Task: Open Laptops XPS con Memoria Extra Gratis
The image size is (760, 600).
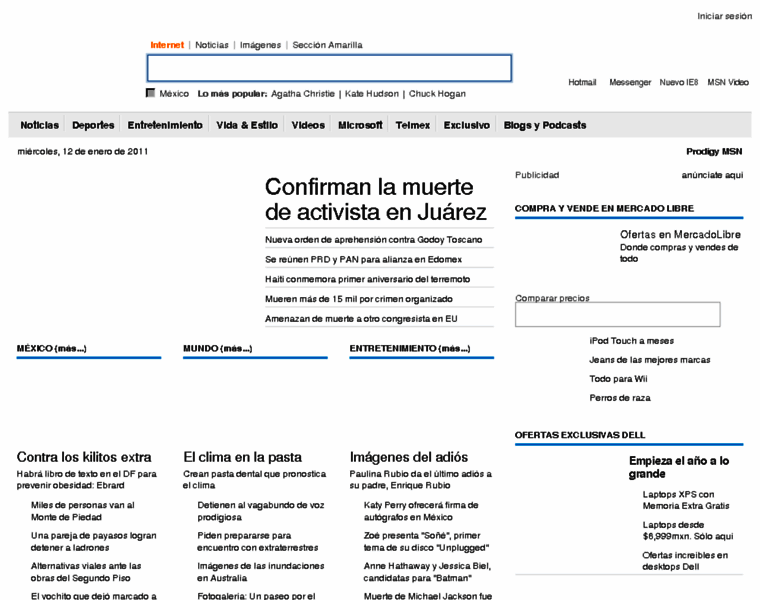Action: pos(686,500)
